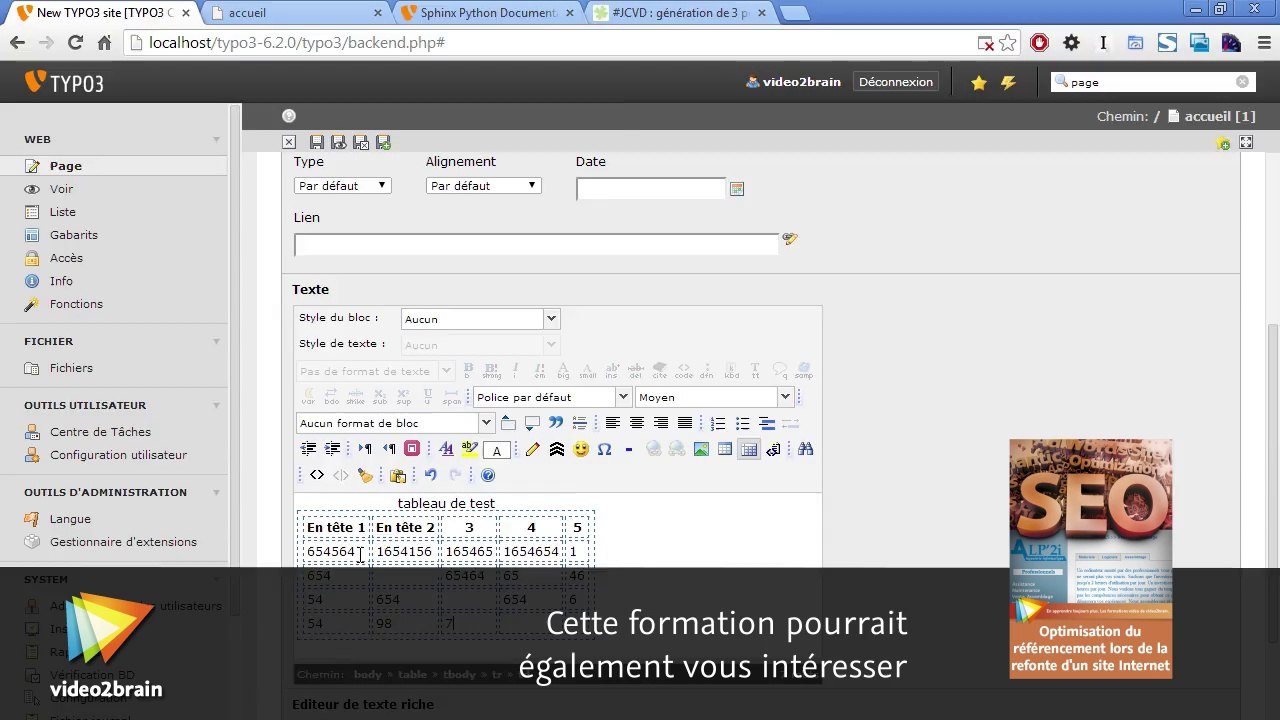The image size is (1280, 720).
Task: Insert a paragraph before the current block
Action: (x=508, y=423)
